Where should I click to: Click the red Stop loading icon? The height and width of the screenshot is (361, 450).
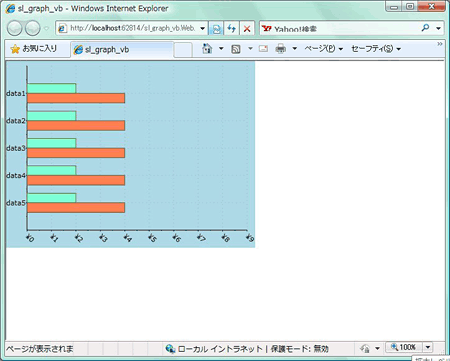[247, 29]
